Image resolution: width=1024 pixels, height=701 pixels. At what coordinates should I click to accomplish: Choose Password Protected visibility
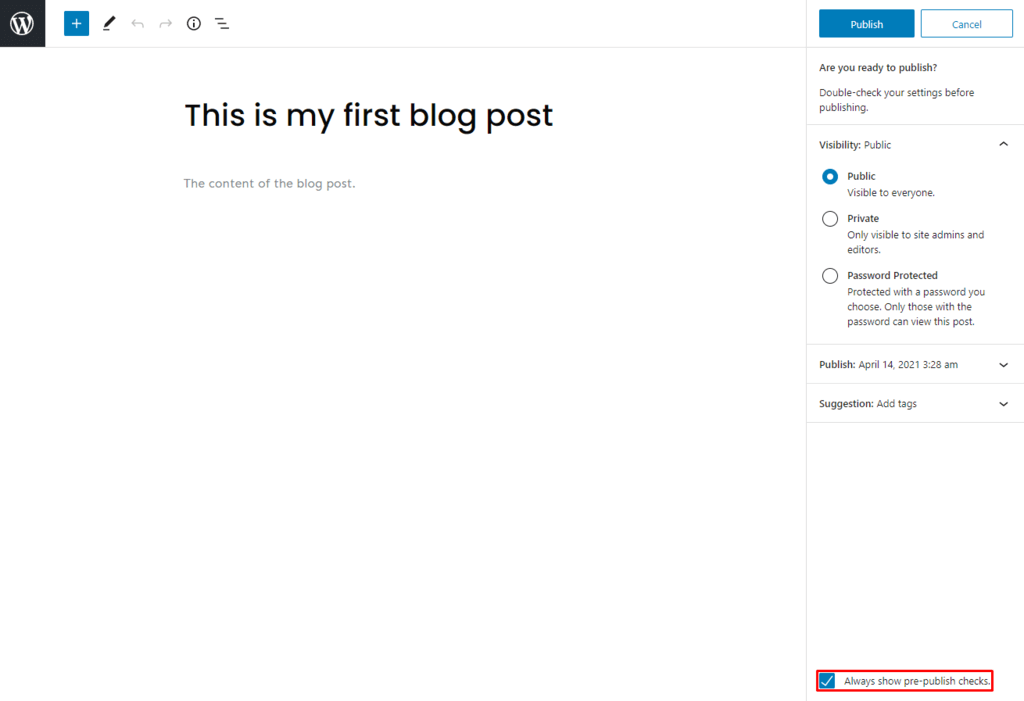coord(830,276)
